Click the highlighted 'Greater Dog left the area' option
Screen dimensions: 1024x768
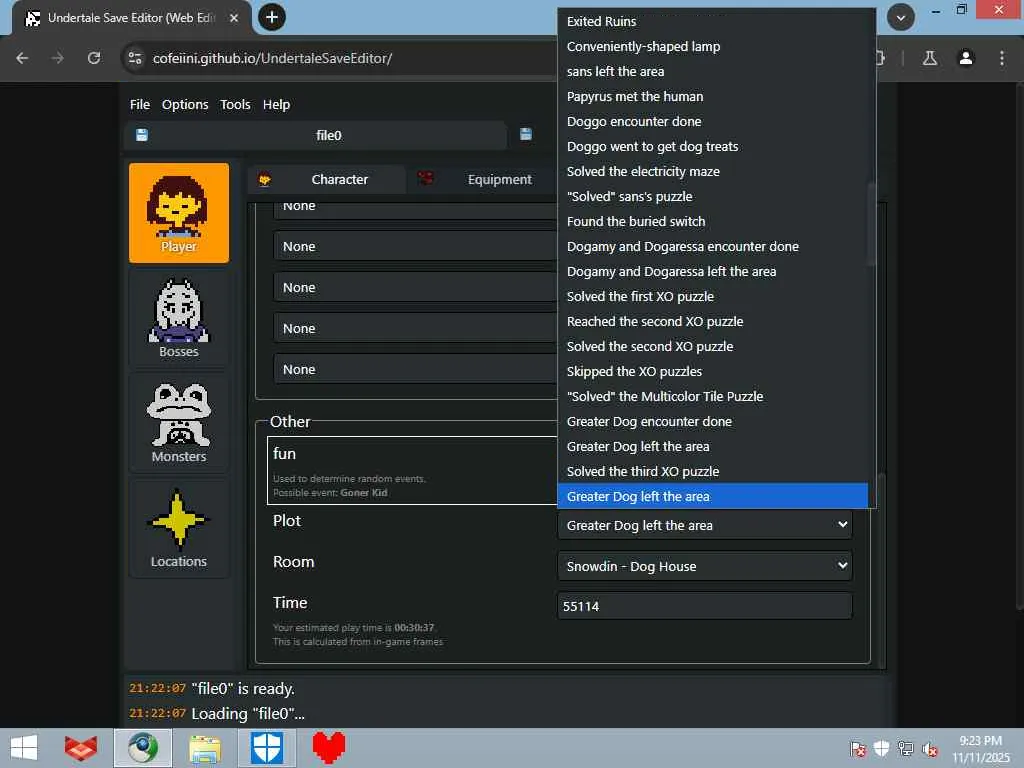tap(712, 496)
